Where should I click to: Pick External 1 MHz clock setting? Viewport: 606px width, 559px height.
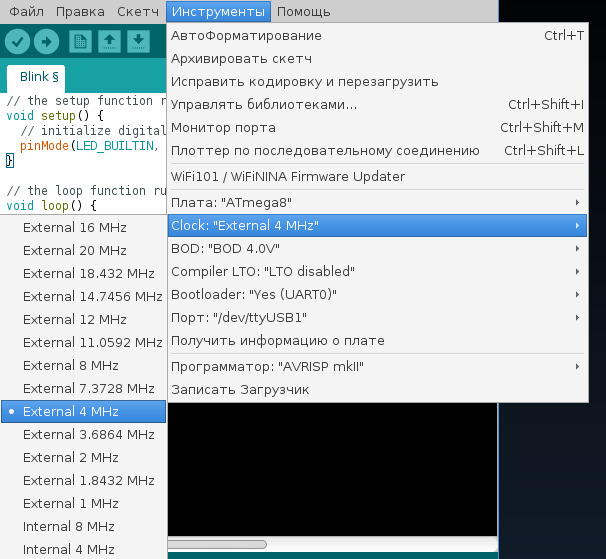click(x=70, y=503)
